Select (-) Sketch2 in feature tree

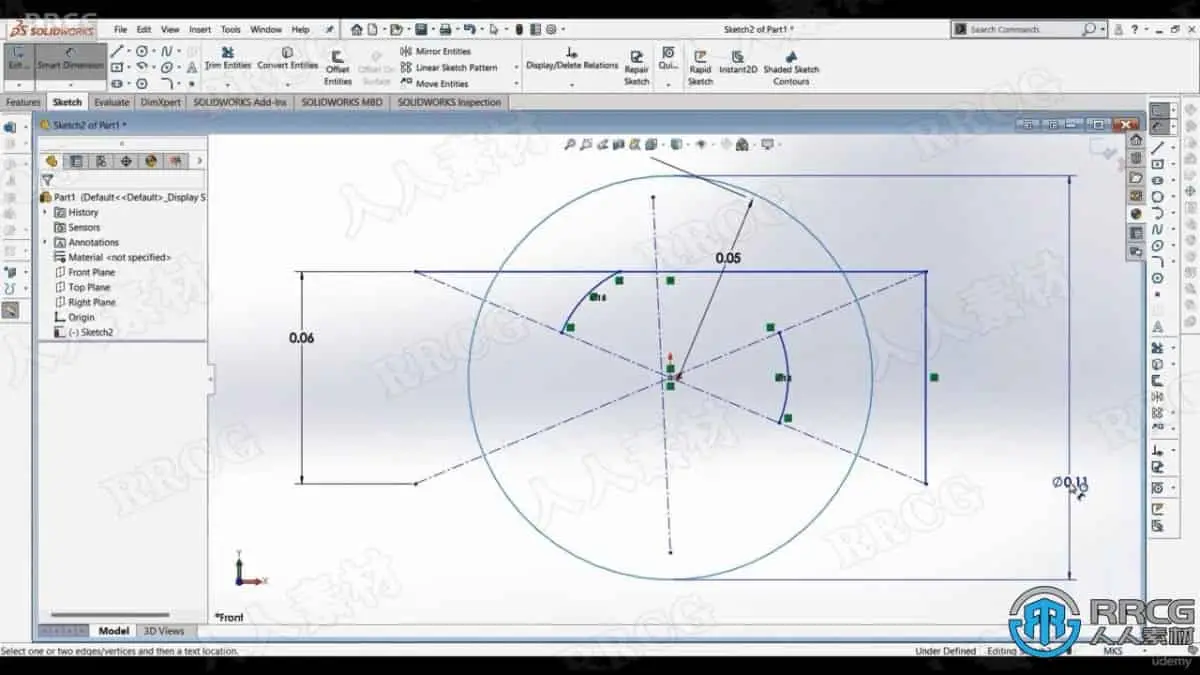(x=84, y=332)
